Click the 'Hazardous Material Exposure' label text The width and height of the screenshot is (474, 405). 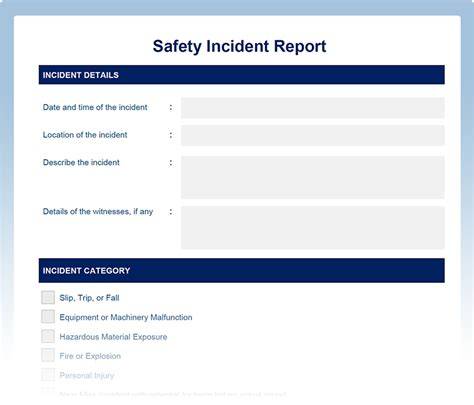click(x=113, y=337)
